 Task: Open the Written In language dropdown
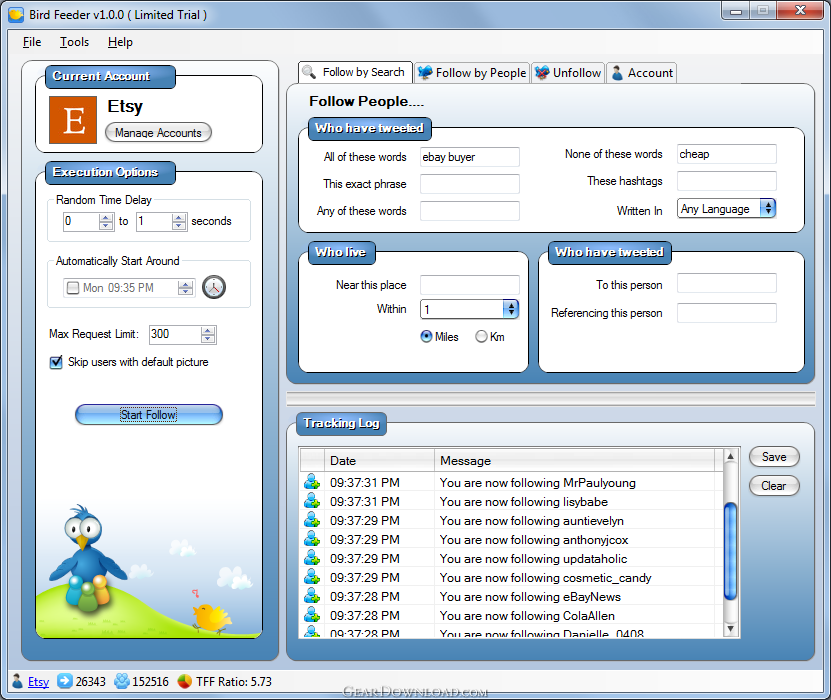click(x=767, y=208)
